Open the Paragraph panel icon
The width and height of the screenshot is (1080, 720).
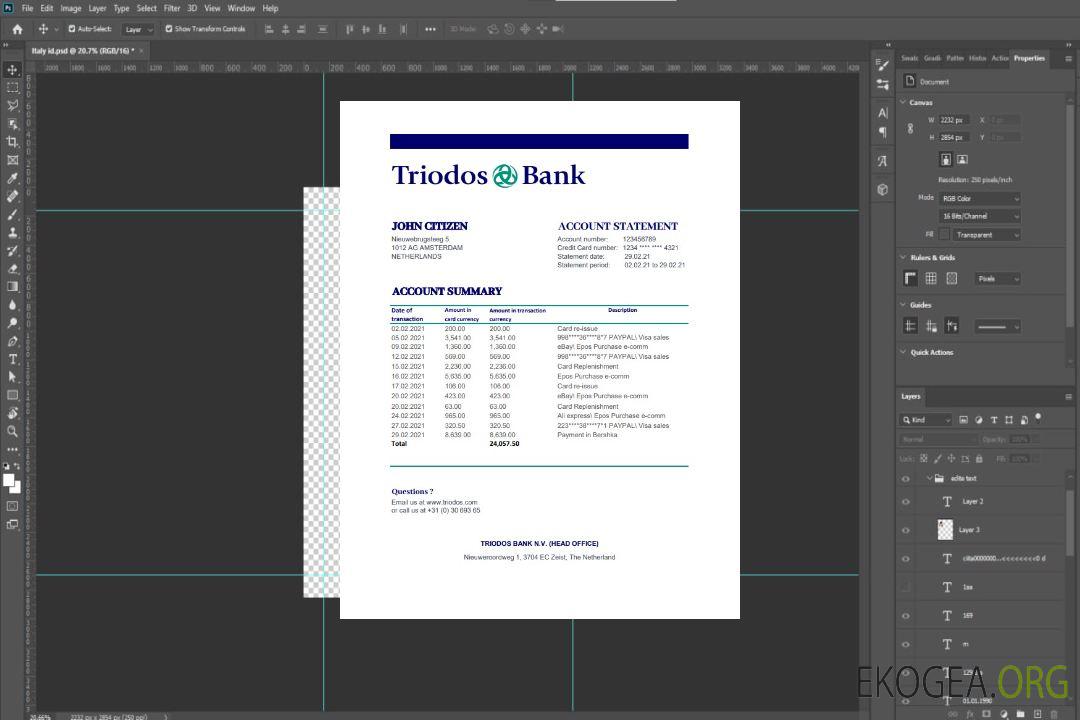(882, 132)
